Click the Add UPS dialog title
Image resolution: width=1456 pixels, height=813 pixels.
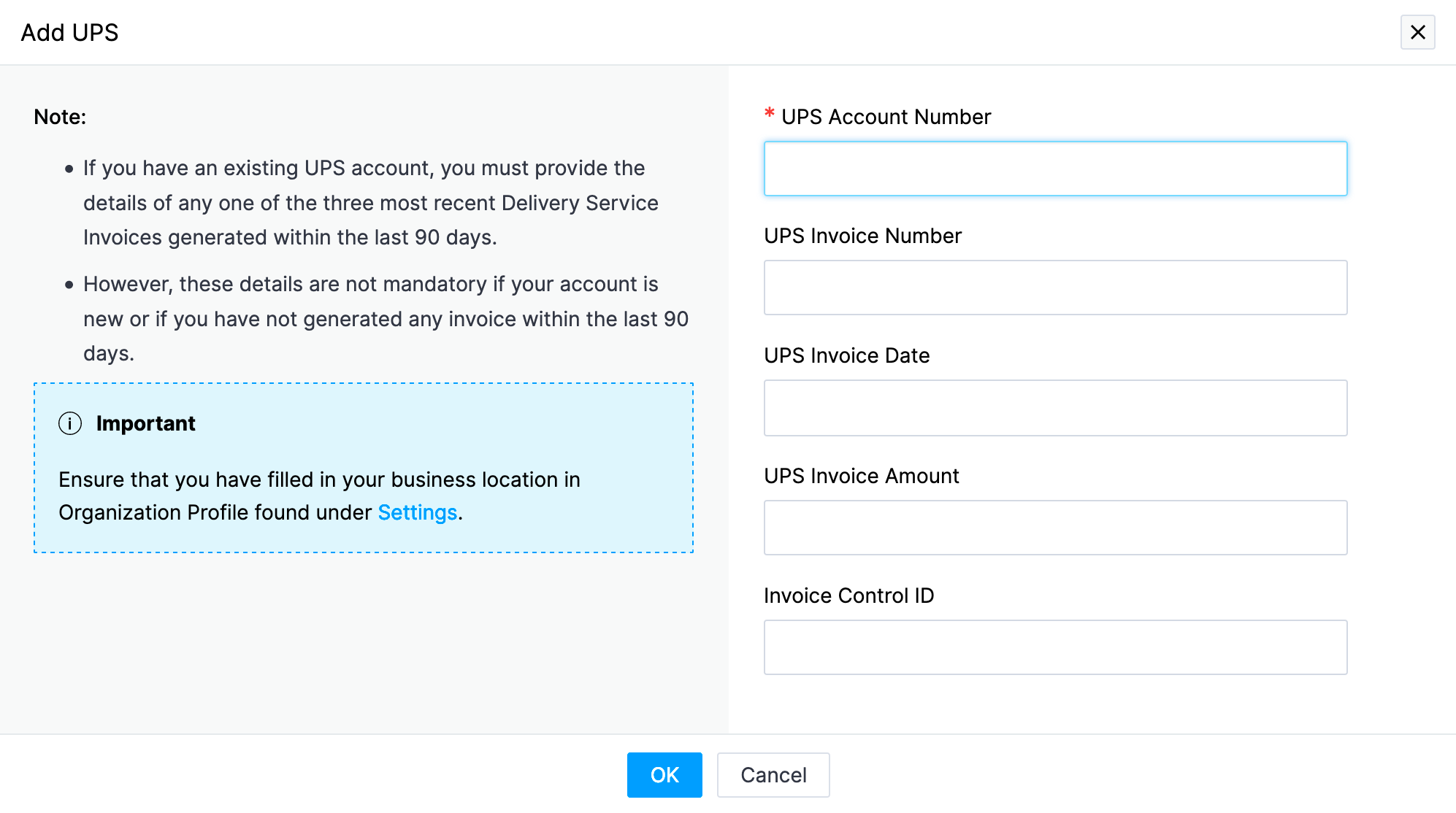[x=69, y=33]
